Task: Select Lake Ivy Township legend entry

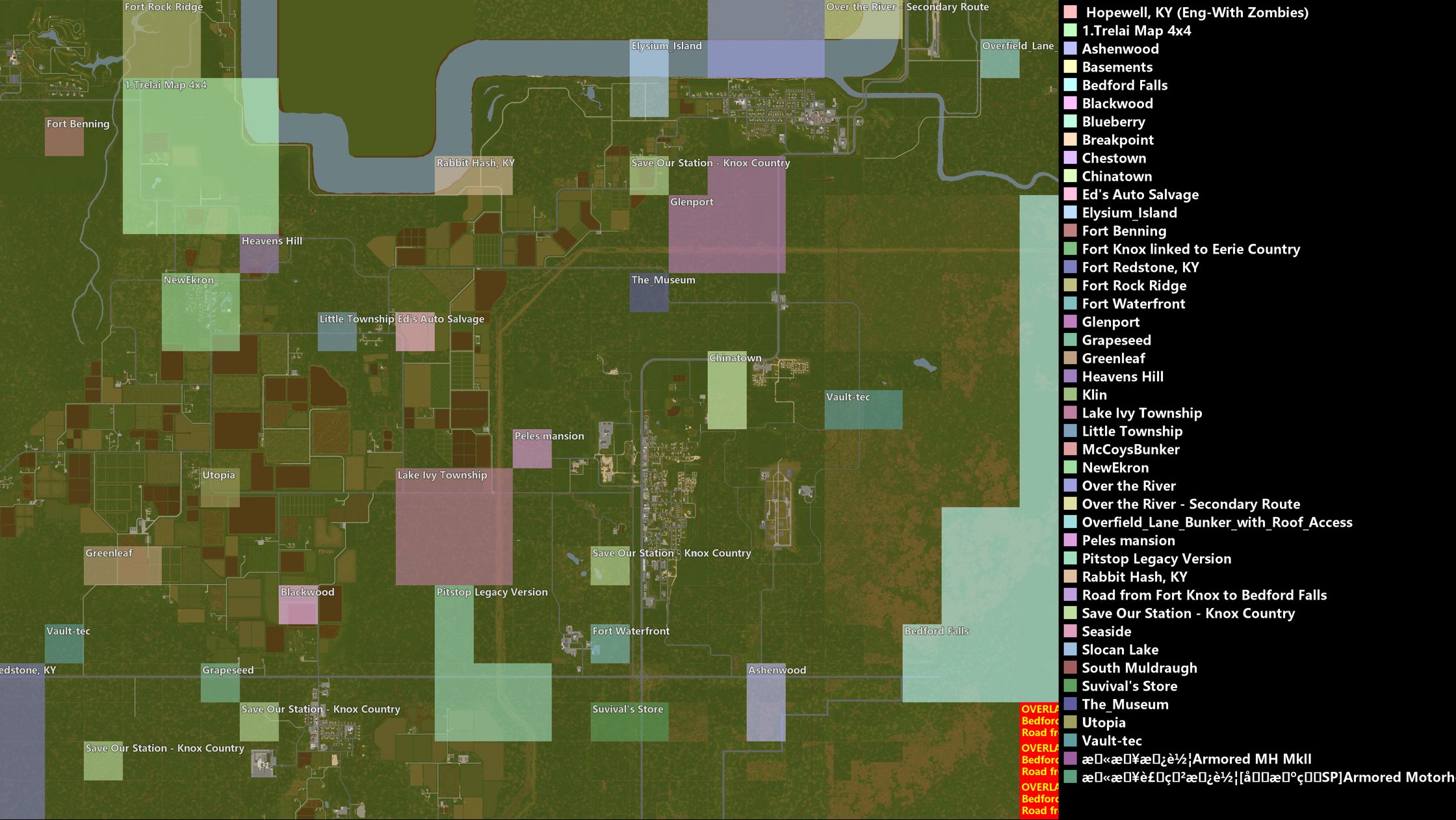Action: point(1141,413)
